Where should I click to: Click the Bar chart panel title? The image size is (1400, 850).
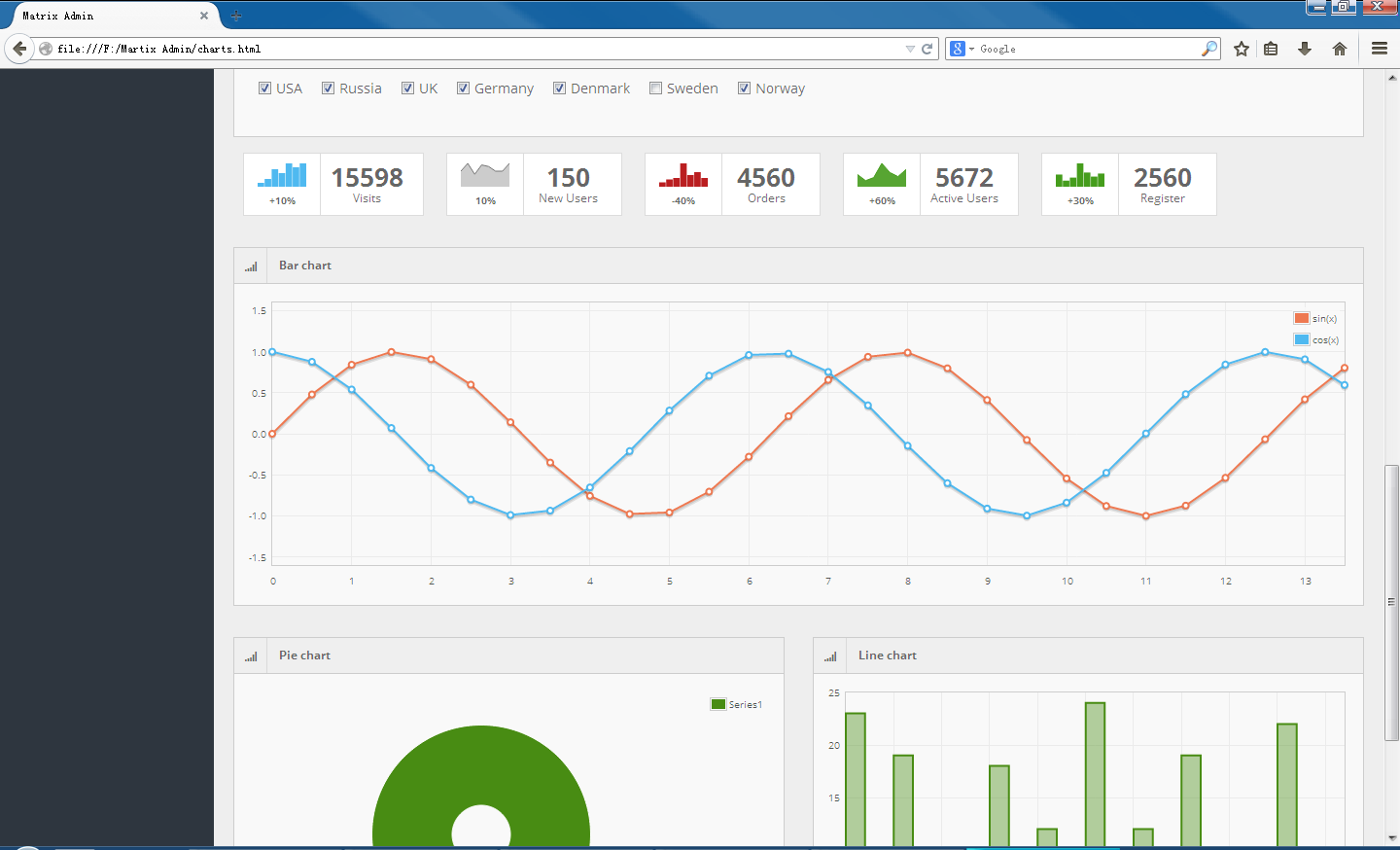click(x=305, y=266)
